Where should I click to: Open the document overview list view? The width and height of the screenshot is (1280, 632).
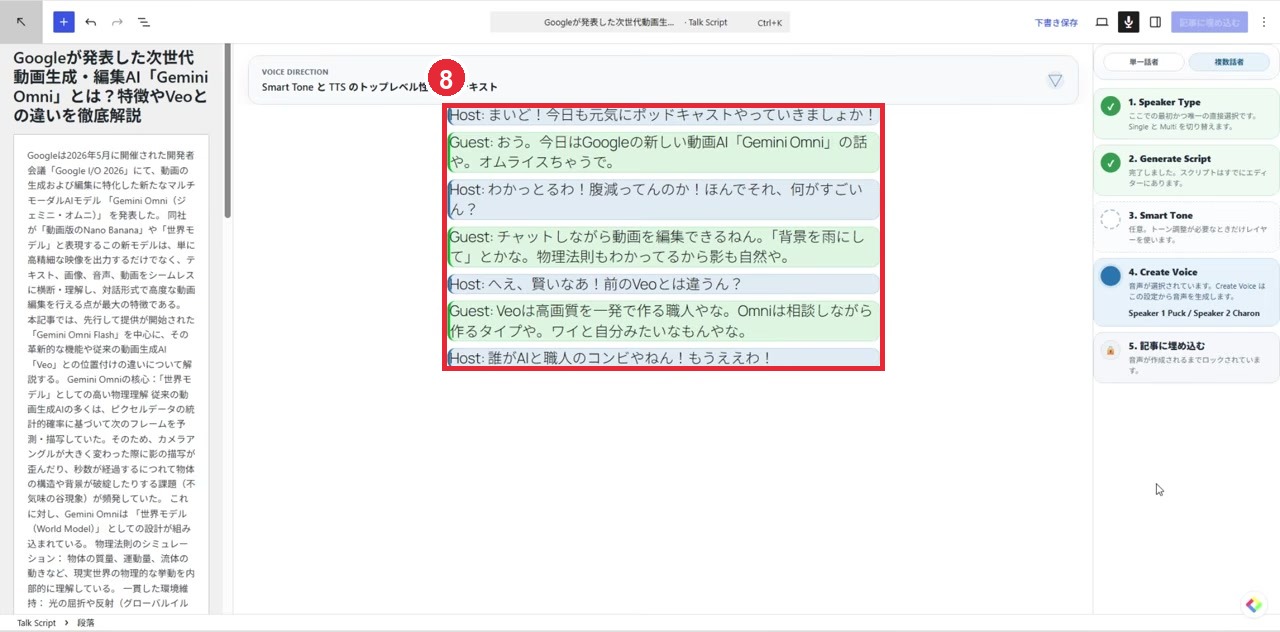[143, 21]
